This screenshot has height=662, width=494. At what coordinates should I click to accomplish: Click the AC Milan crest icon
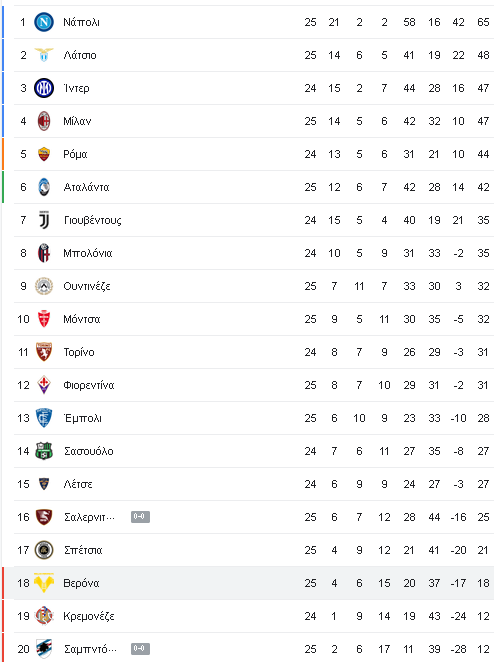click(x=44, y=121)
